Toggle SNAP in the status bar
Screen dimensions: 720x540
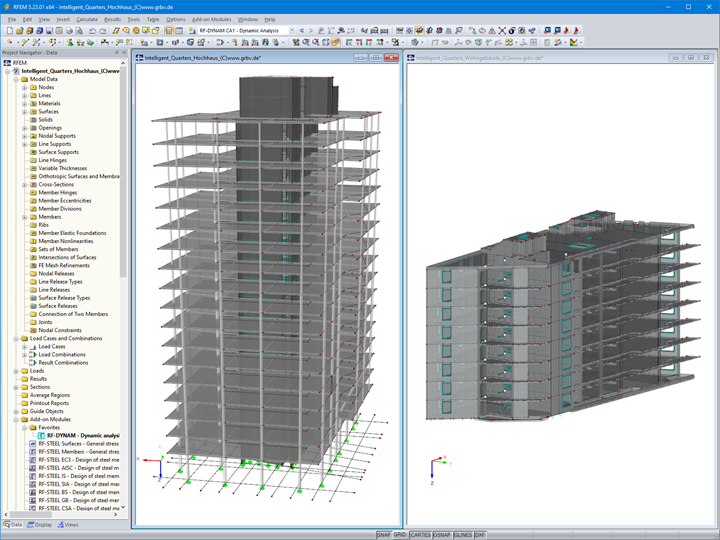pos(384,535)
